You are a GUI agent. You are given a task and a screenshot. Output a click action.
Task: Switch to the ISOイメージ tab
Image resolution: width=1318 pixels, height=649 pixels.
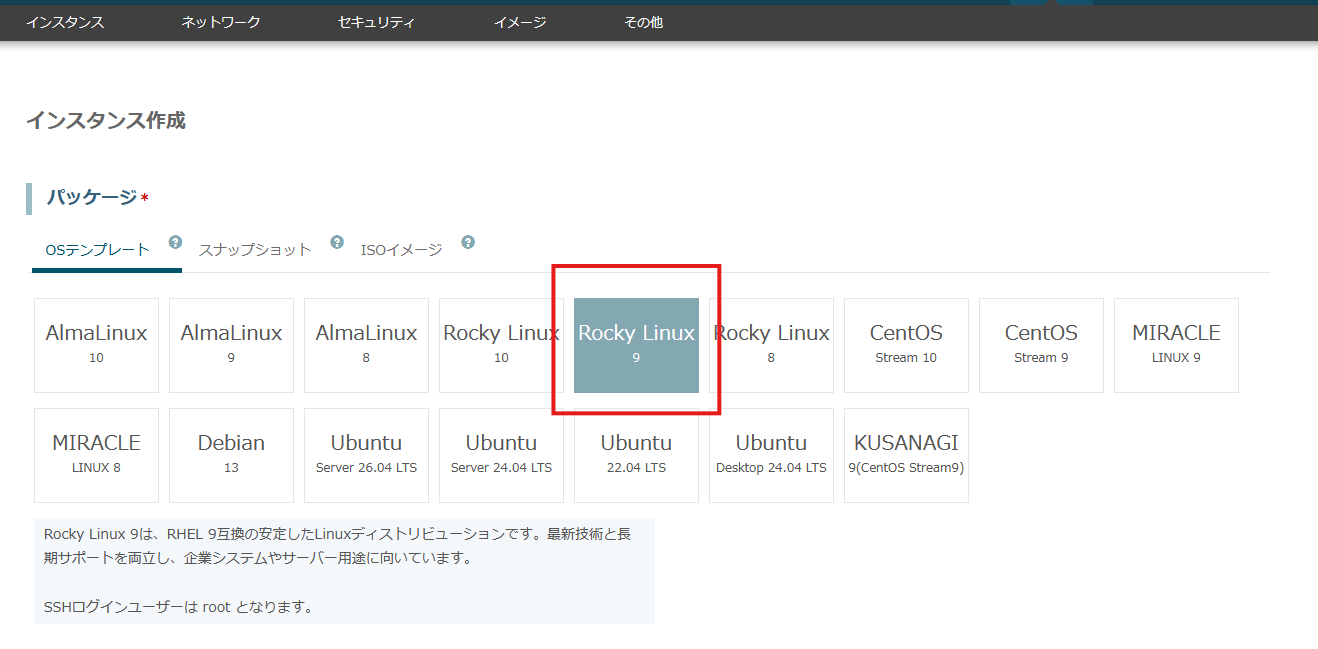401,250
